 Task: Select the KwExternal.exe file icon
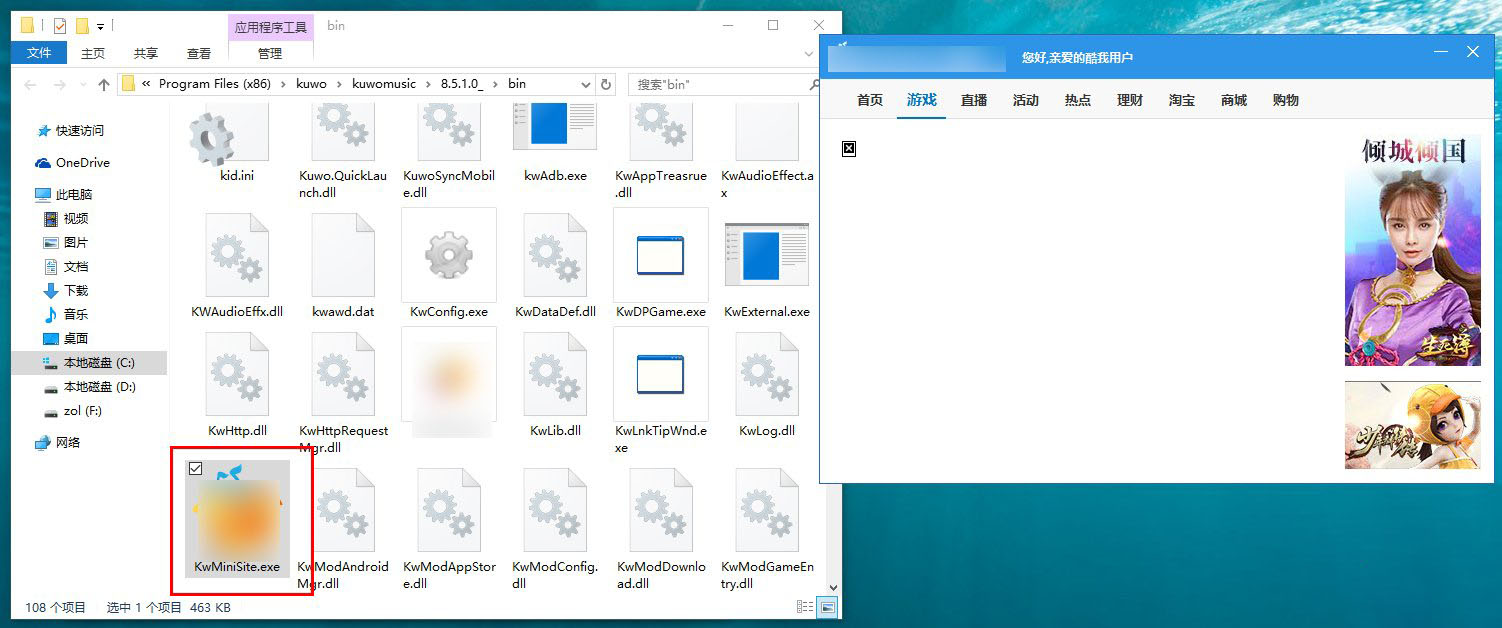[x=766, y=257]
